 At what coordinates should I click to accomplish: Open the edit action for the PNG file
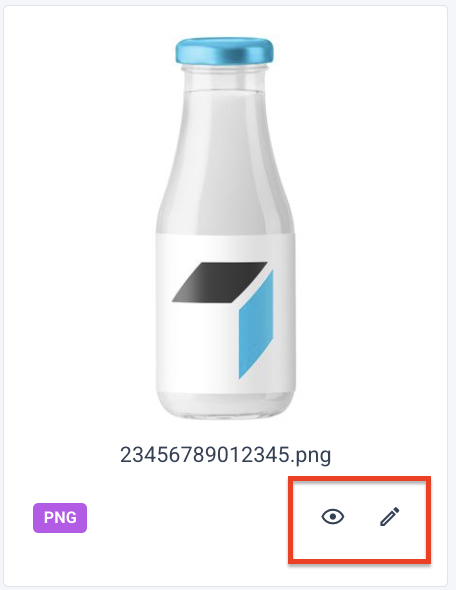pos(389,517)
